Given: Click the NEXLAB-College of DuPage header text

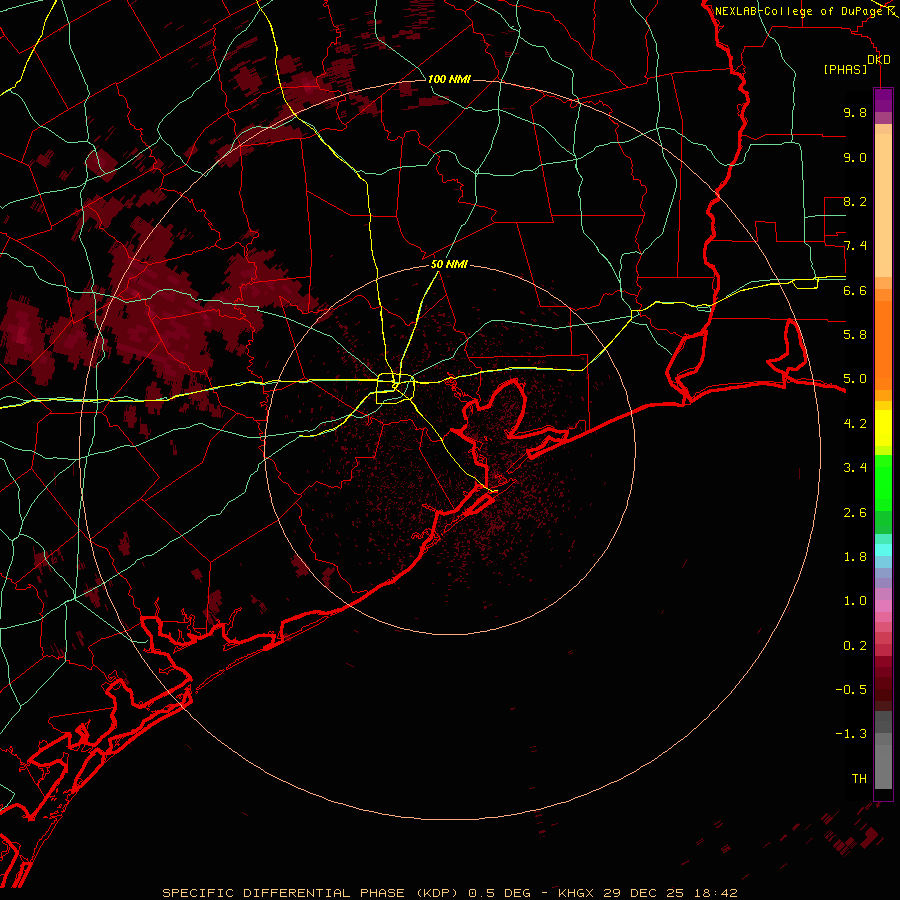Looking at the screenshot, I should click(x=801, y=11).
